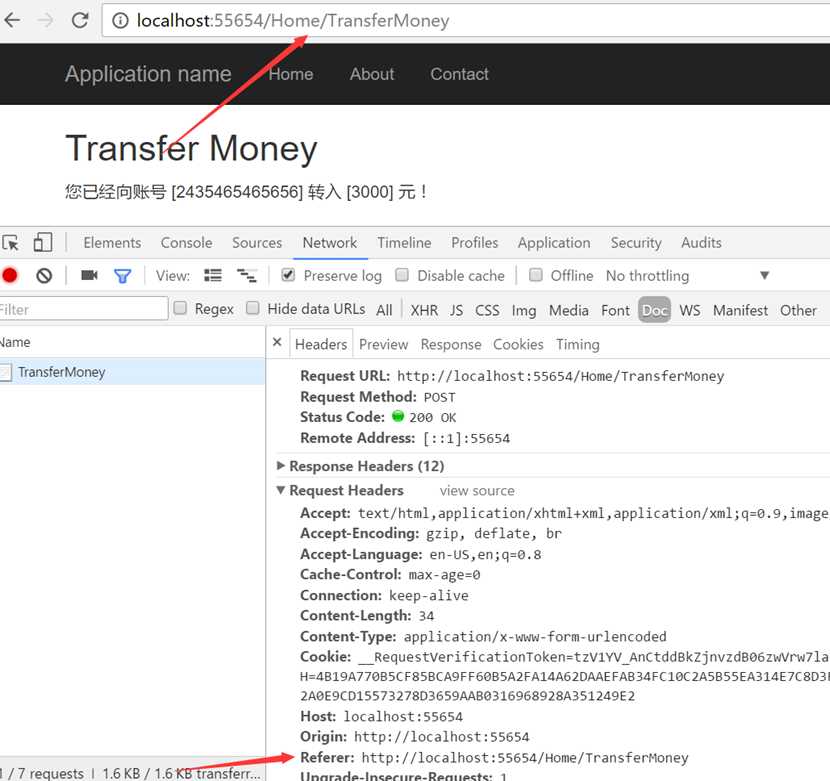
Task: Click the network Filter text field
Action: point(84,309)
